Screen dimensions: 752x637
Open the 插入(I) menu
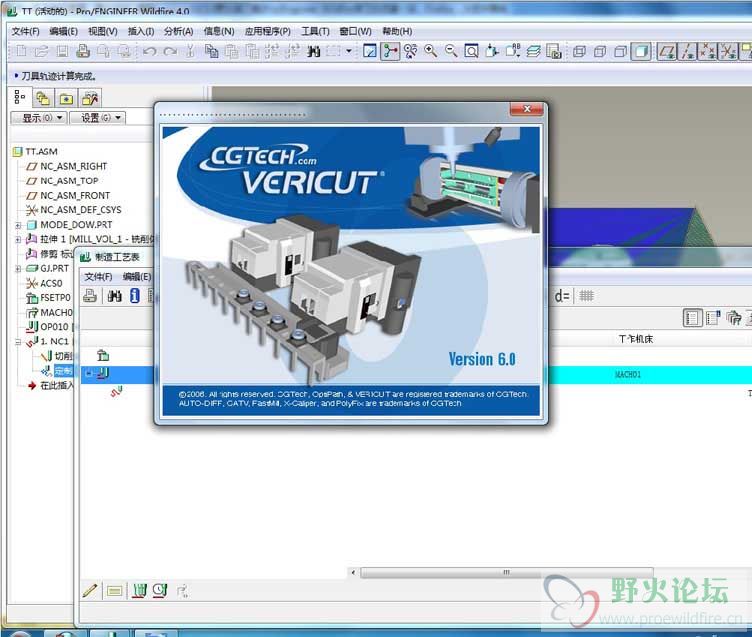[x=141, y=32]
